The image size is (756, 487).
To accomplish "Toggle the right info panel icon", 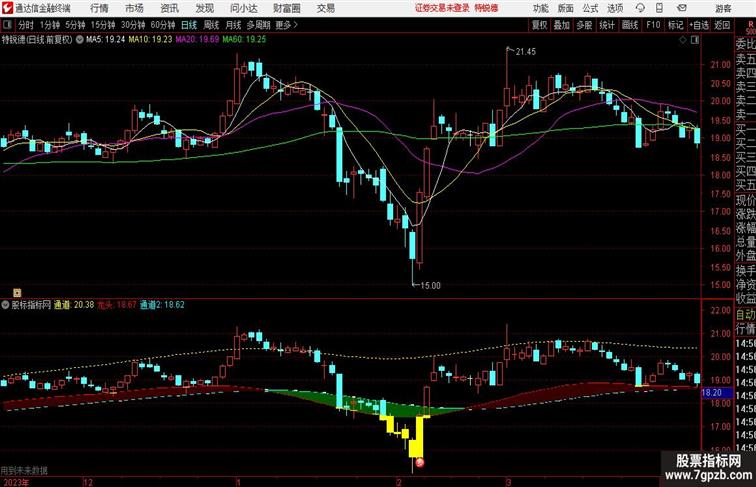I will point(695,40).
